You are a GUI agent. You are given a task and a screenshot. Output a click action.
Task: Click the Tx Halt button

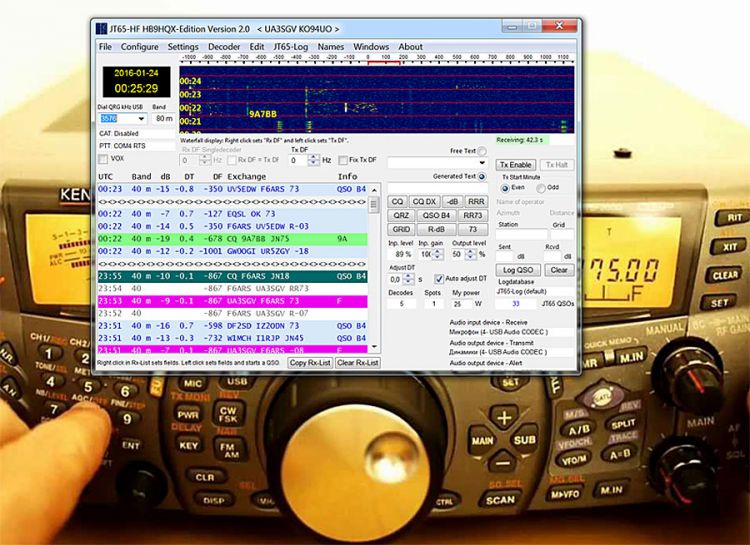(557, 165)
